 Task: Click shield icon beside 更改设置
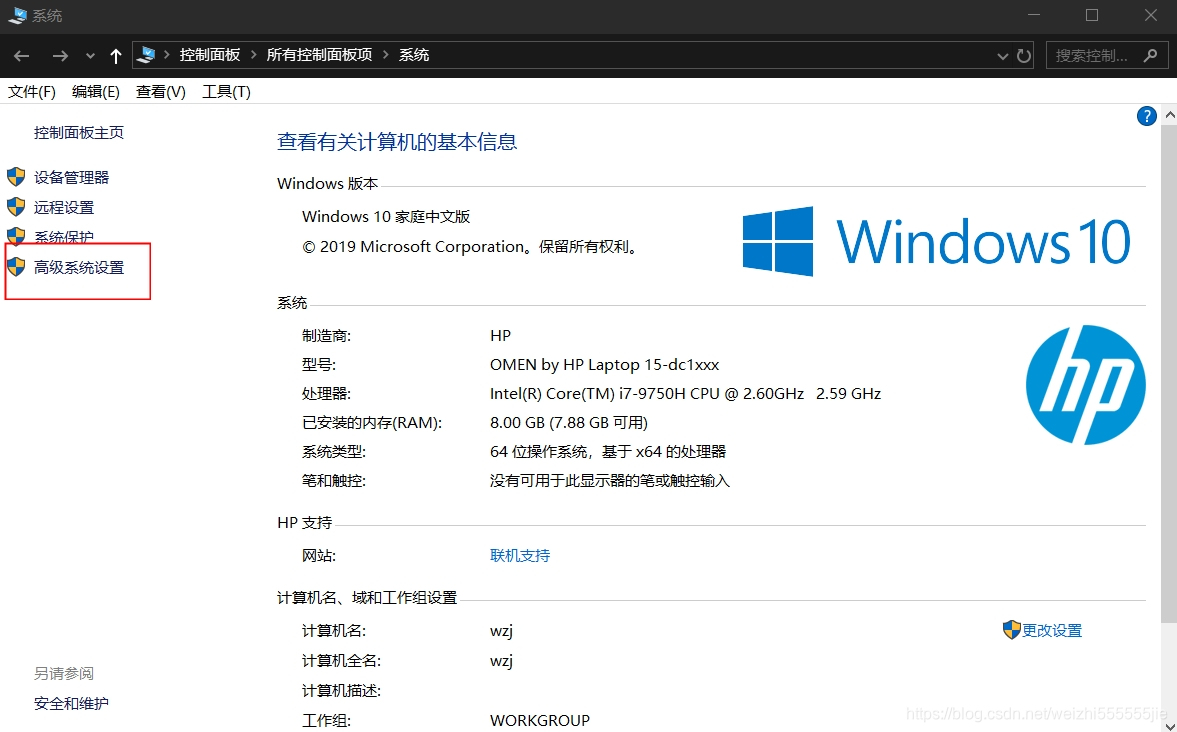[1011, 630]
